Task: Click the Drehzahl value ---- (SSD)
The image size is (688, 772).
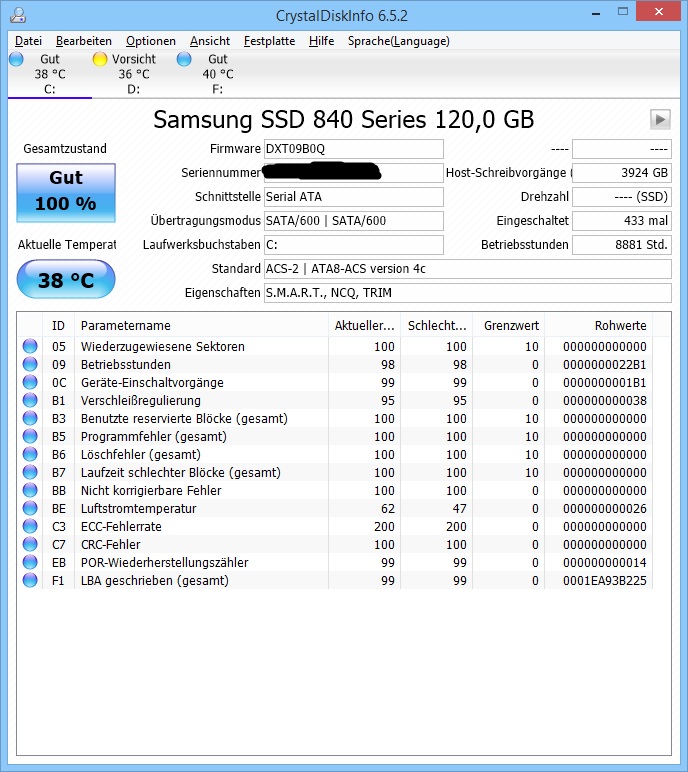Action: click(622, 197)
